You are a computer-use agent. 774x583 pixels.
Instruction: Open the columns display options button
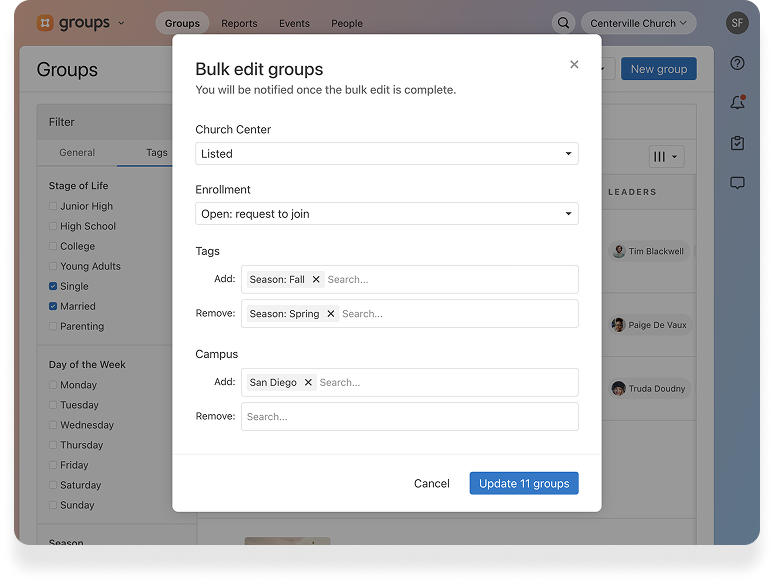click(666, 157)
